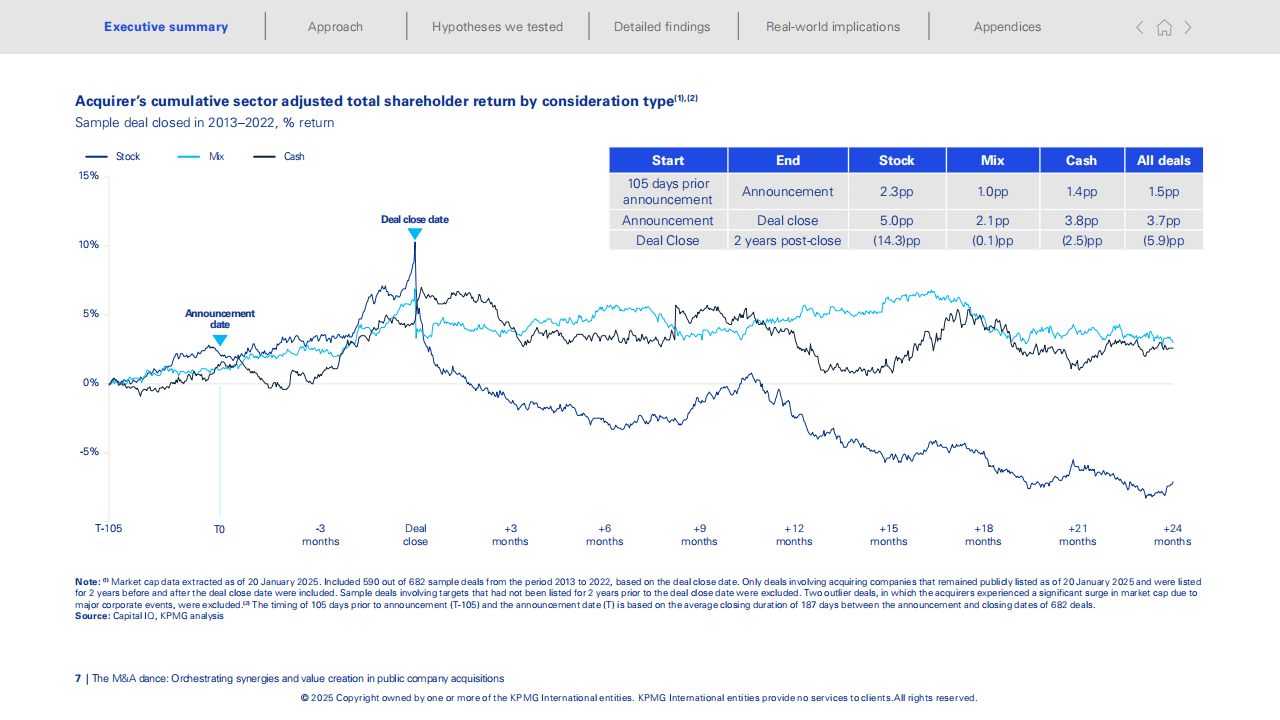Click the T0 axis label

[x=219, y=529]
